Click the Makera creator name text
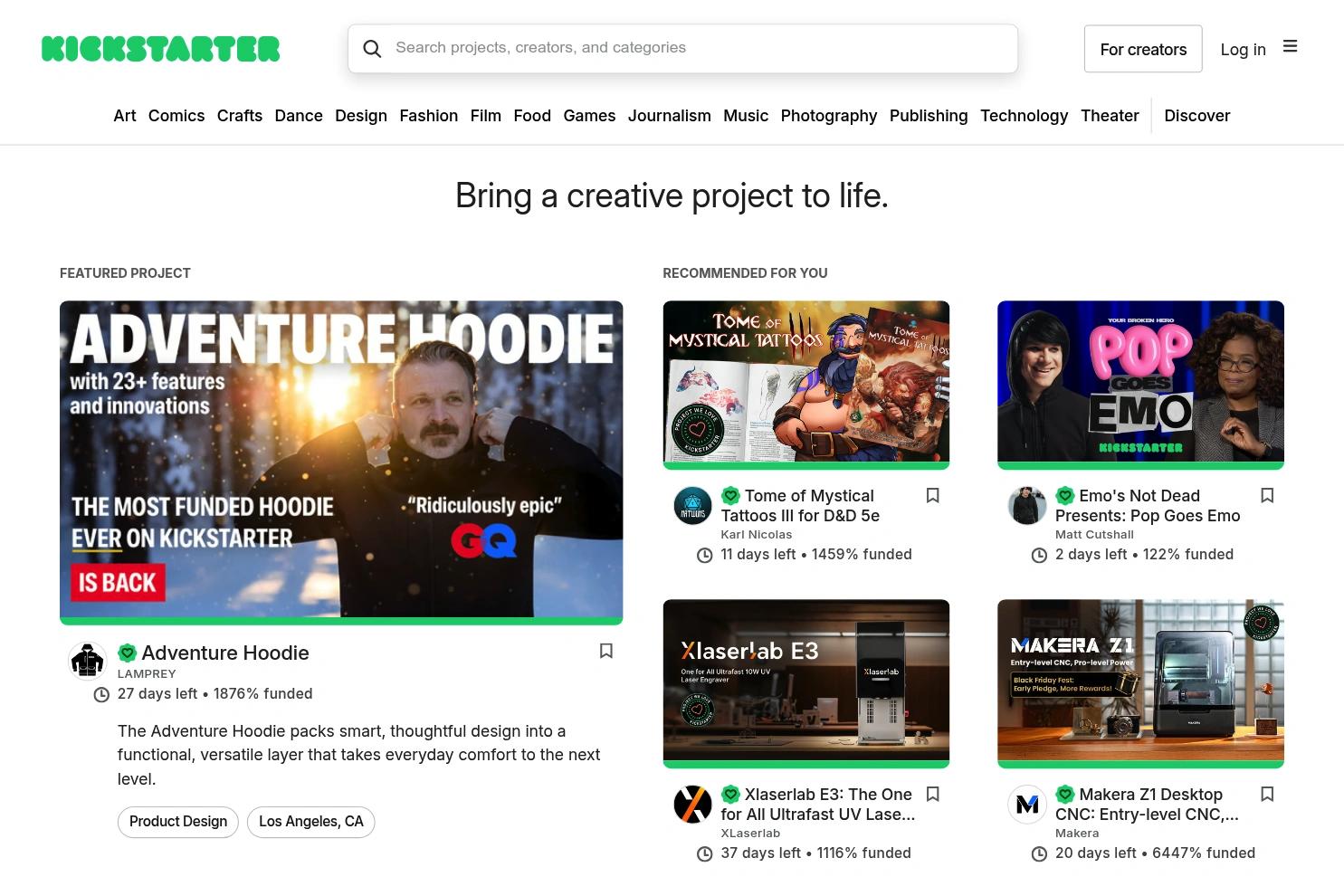The width and height of the screenshot is (1344, 896). pos(1077,834)
